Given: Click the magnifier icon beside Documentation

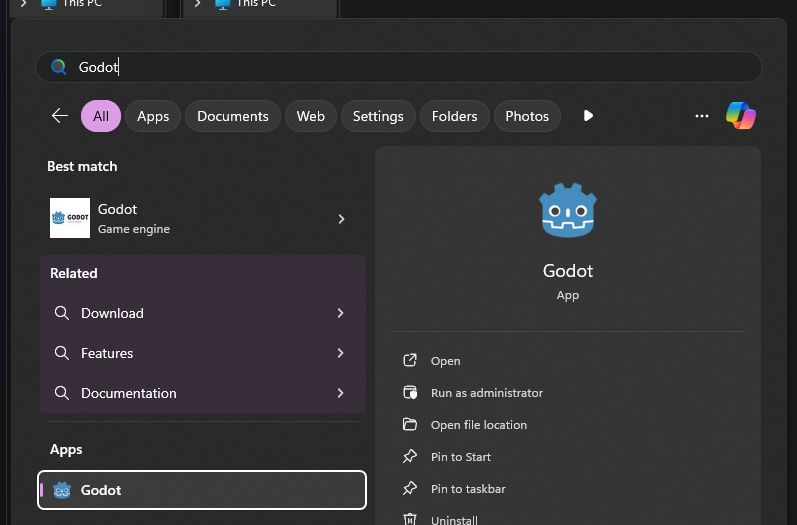Looking at the screenshot, I should (62, 393).
